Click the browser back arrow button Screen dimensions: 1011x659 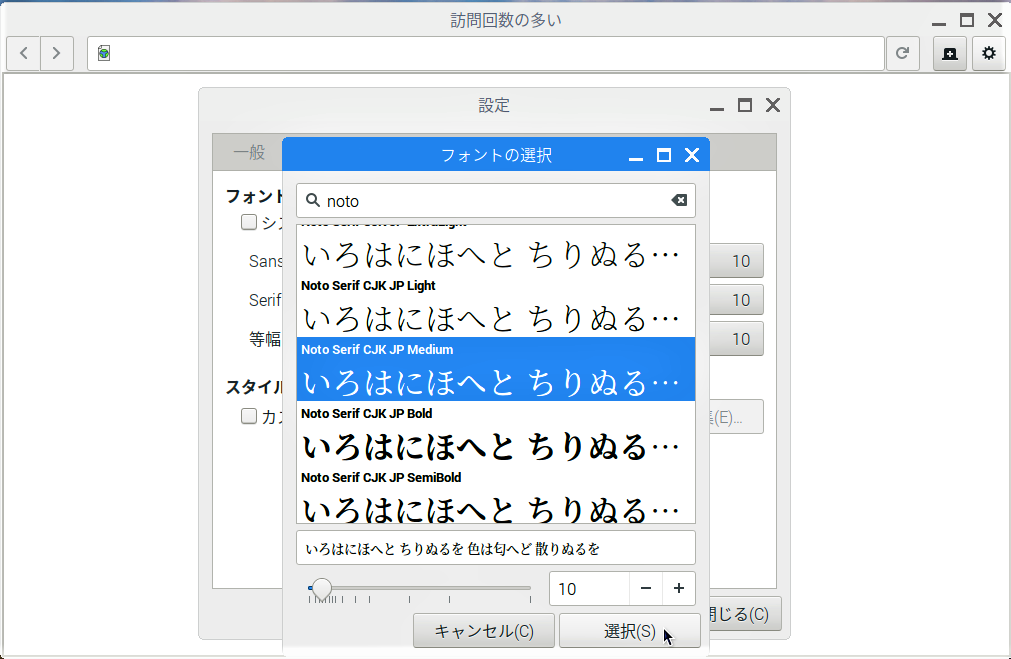click(x=24, y=53)
